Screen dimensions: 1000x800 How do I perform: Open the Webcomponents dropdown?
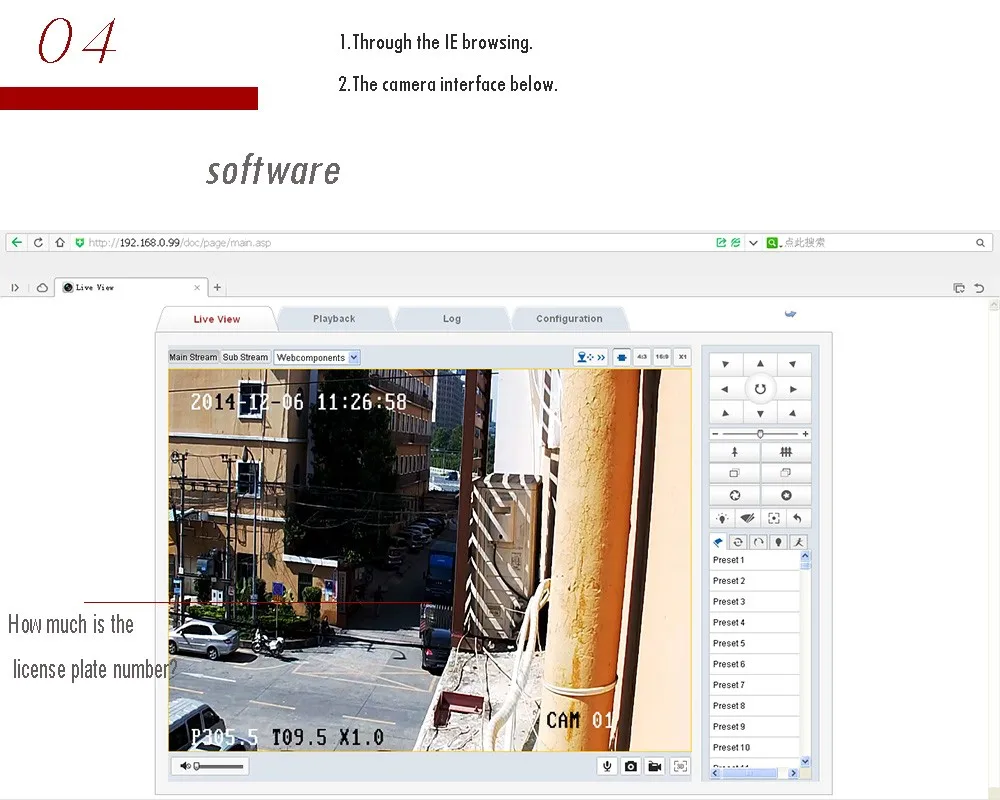tap(317, 357)
